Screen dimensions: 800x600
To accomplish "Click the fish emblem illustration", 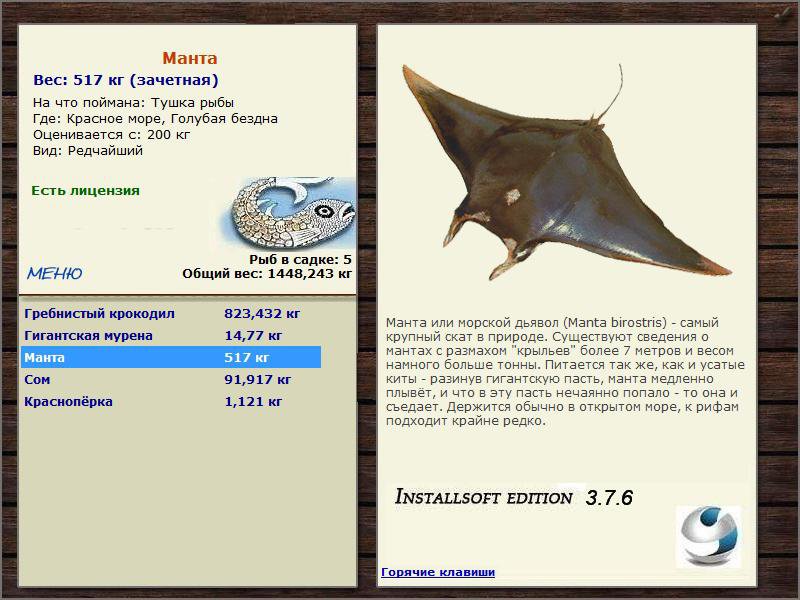I will pyautogui.click(x=289, y=212).
